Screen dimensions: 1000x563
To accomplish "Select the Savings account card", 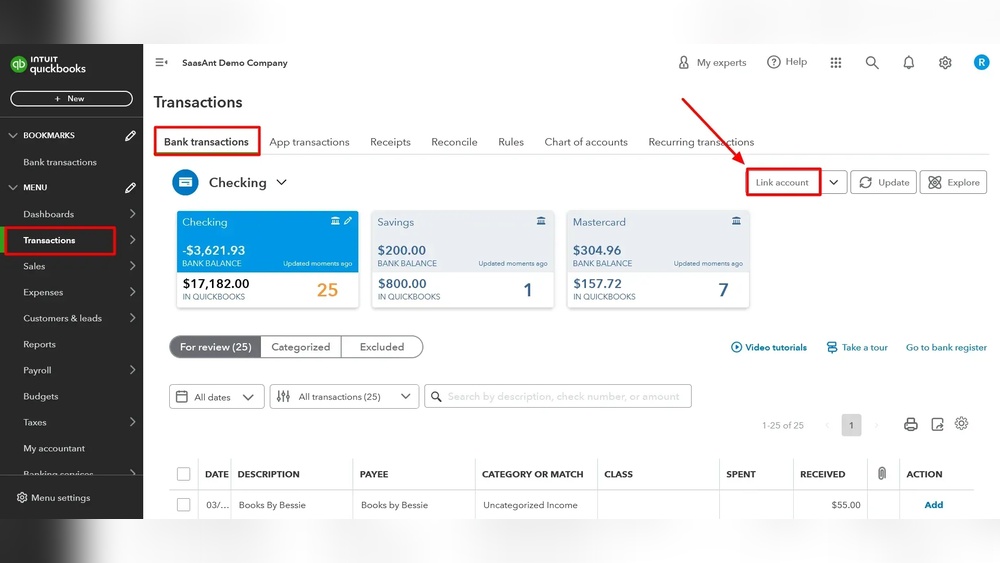I will [462, 260].
